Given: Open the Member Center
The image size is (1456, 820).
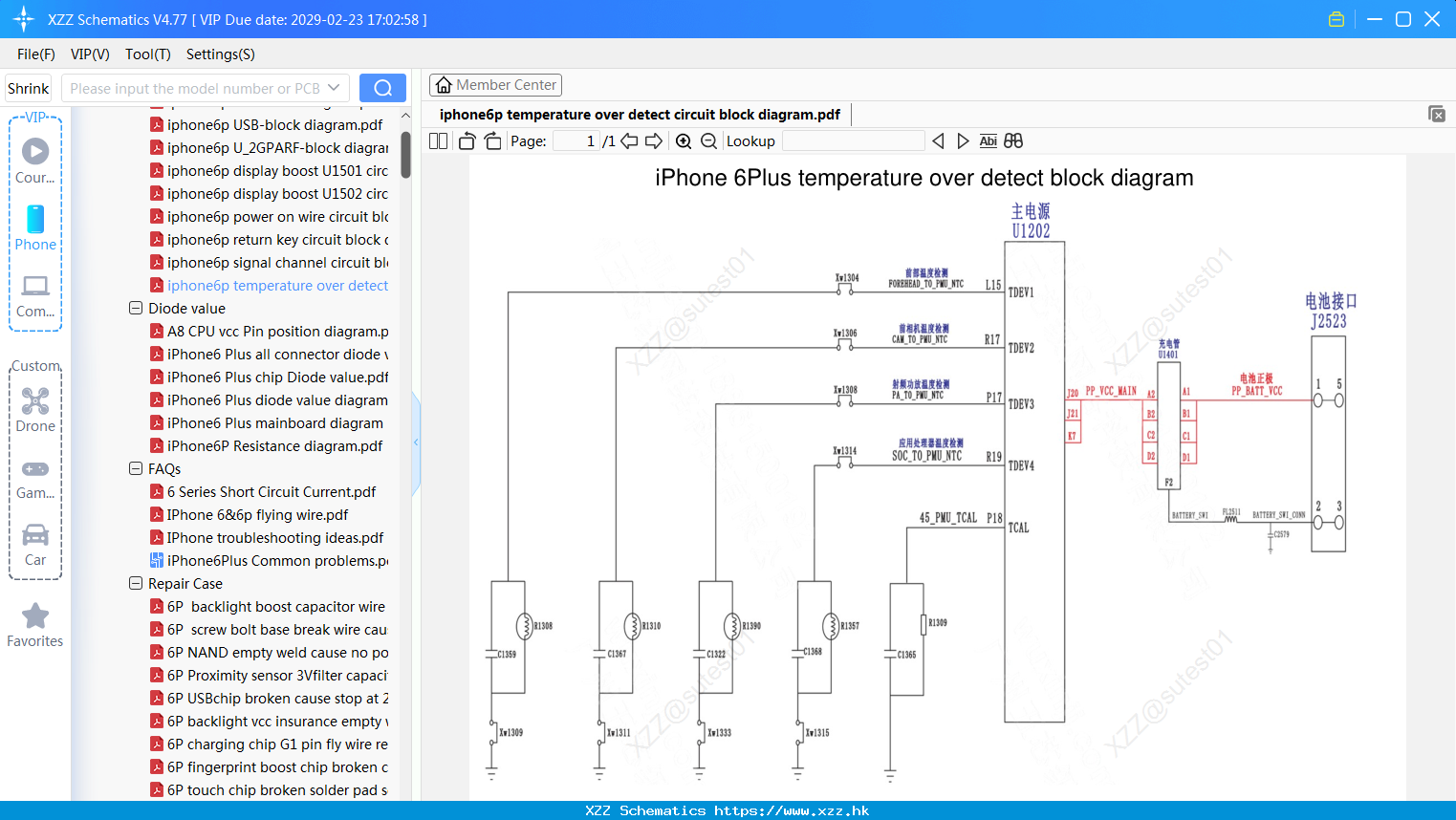Looking at the screenshot, I should [495, 85].
